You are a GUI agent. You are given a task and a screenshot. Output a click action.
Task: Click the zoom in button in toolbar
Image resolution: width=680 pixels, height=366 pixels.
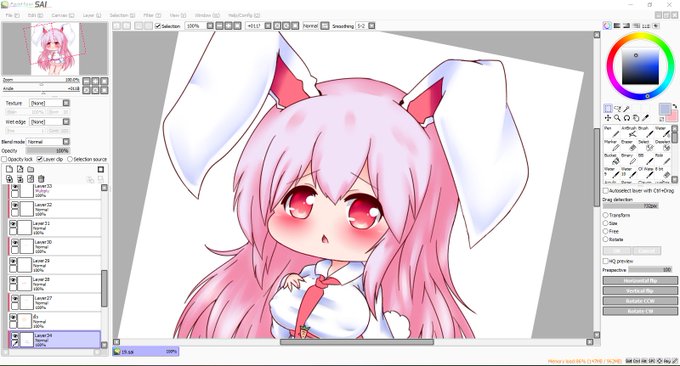[229, 26]
